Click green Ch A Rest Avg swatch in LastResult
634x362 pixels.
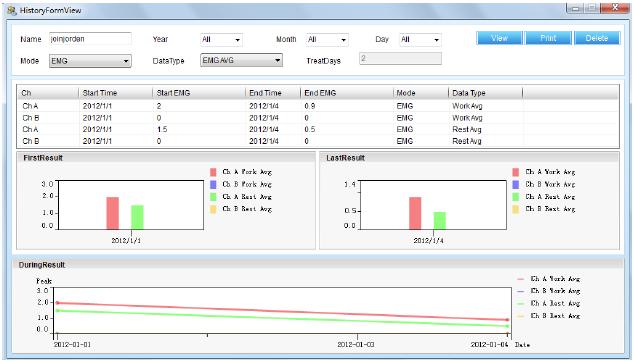click(516, 197)
